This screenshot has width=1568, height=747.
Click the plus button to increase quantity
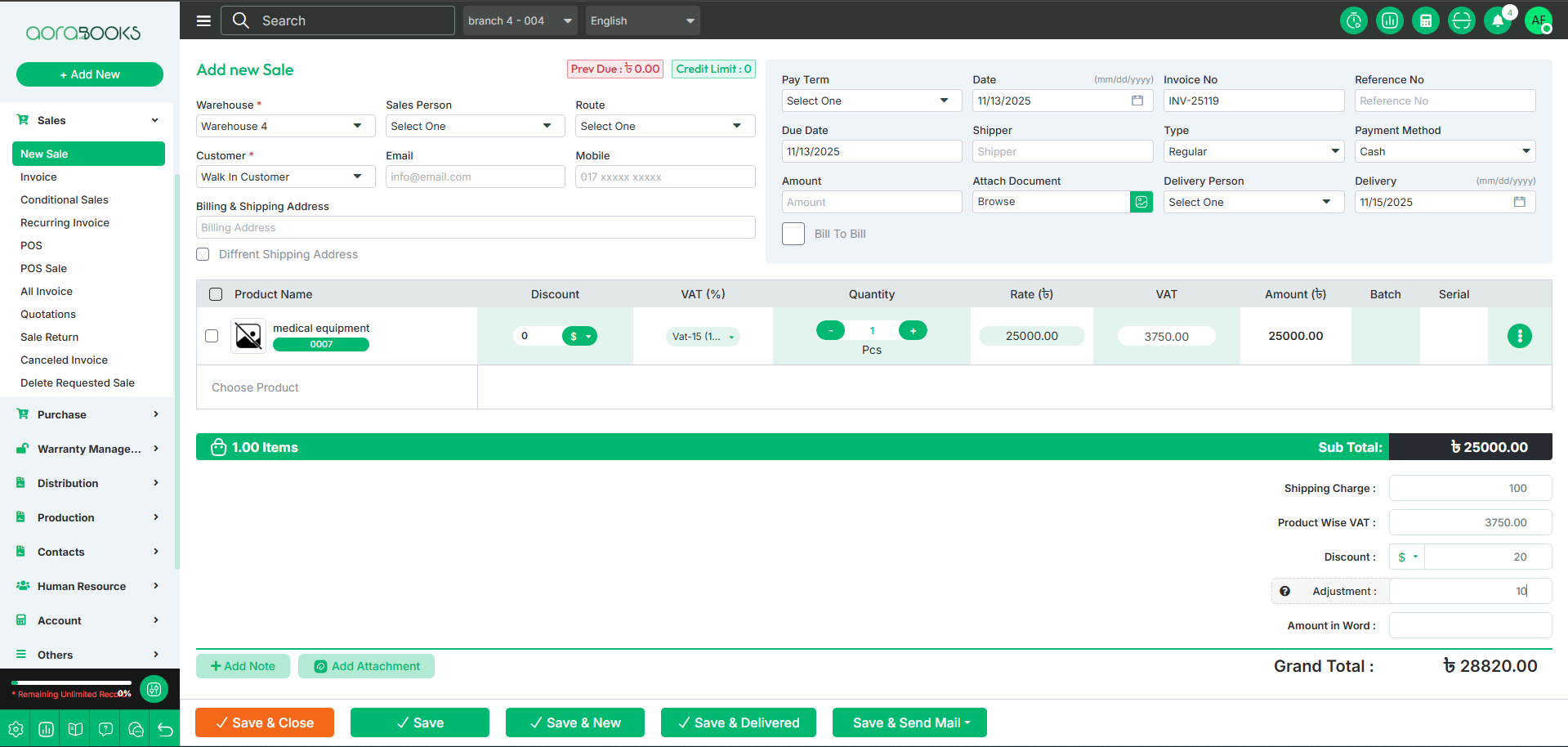913,330
